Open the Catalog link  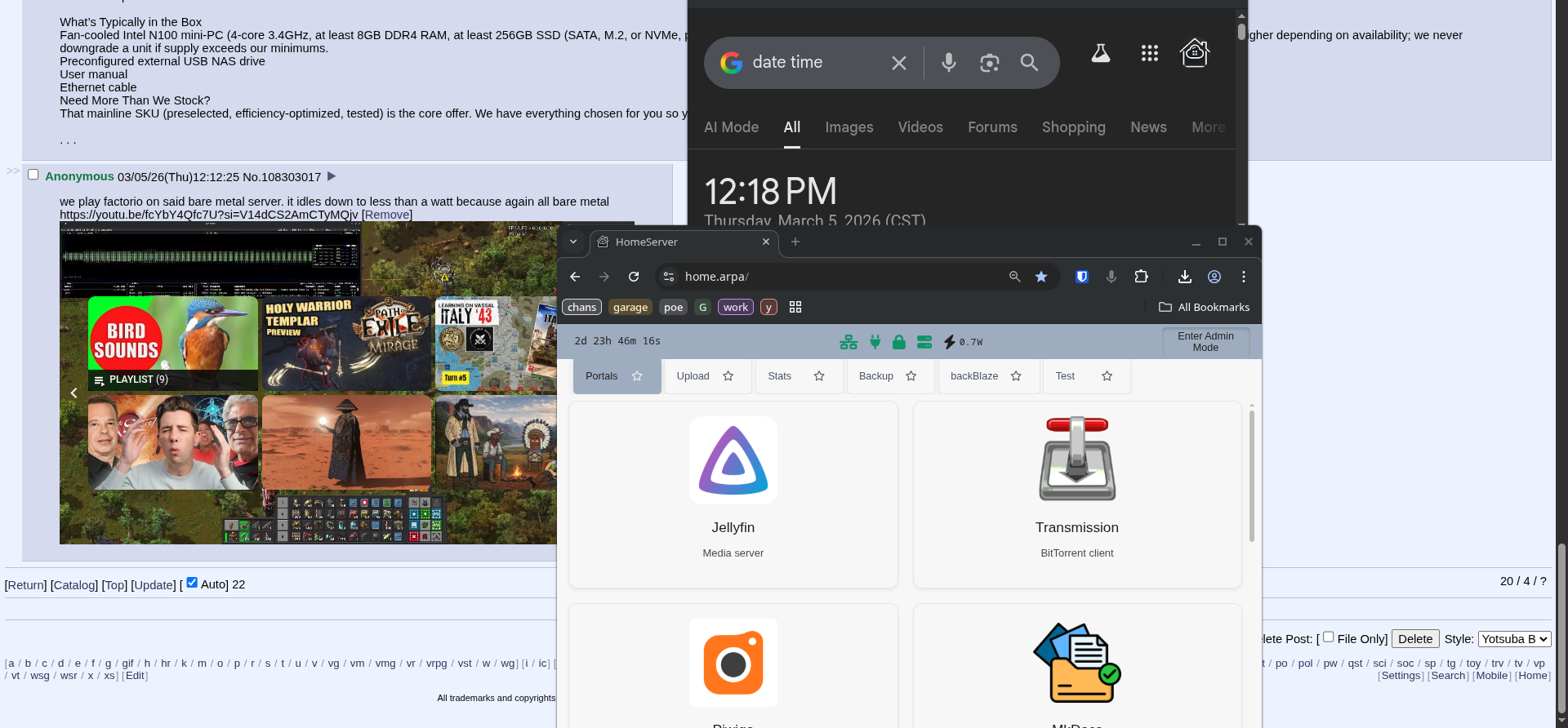pos(74,585)
